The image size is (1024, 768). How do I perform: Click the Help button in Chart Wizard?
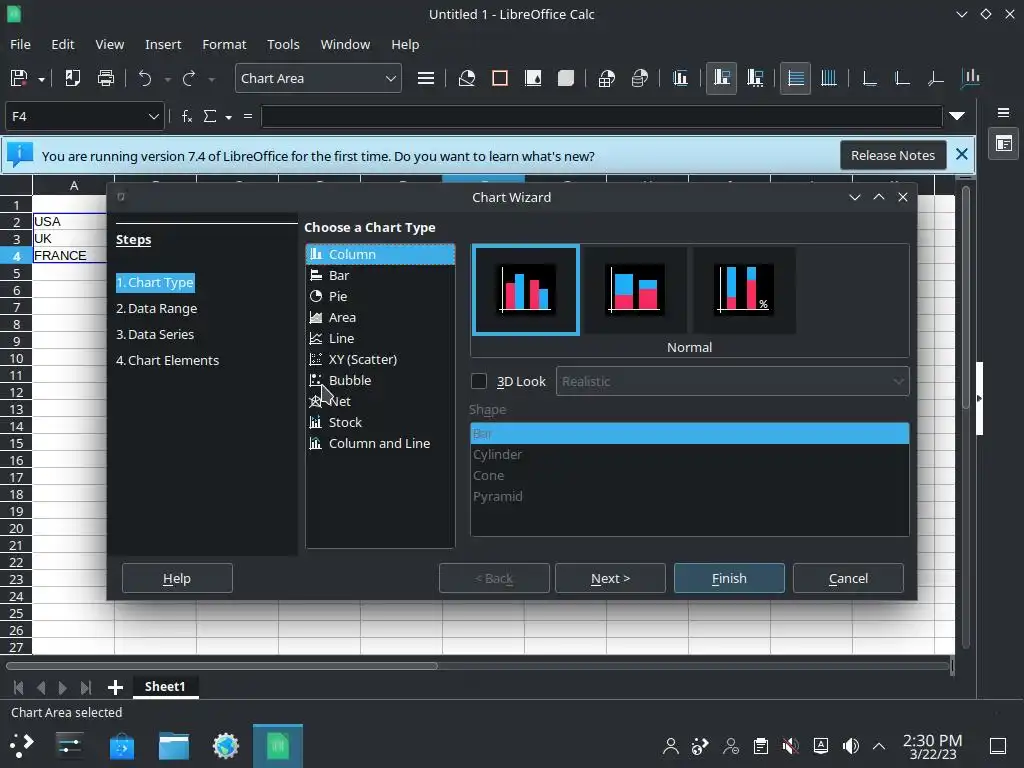click(x=177, y=579)
